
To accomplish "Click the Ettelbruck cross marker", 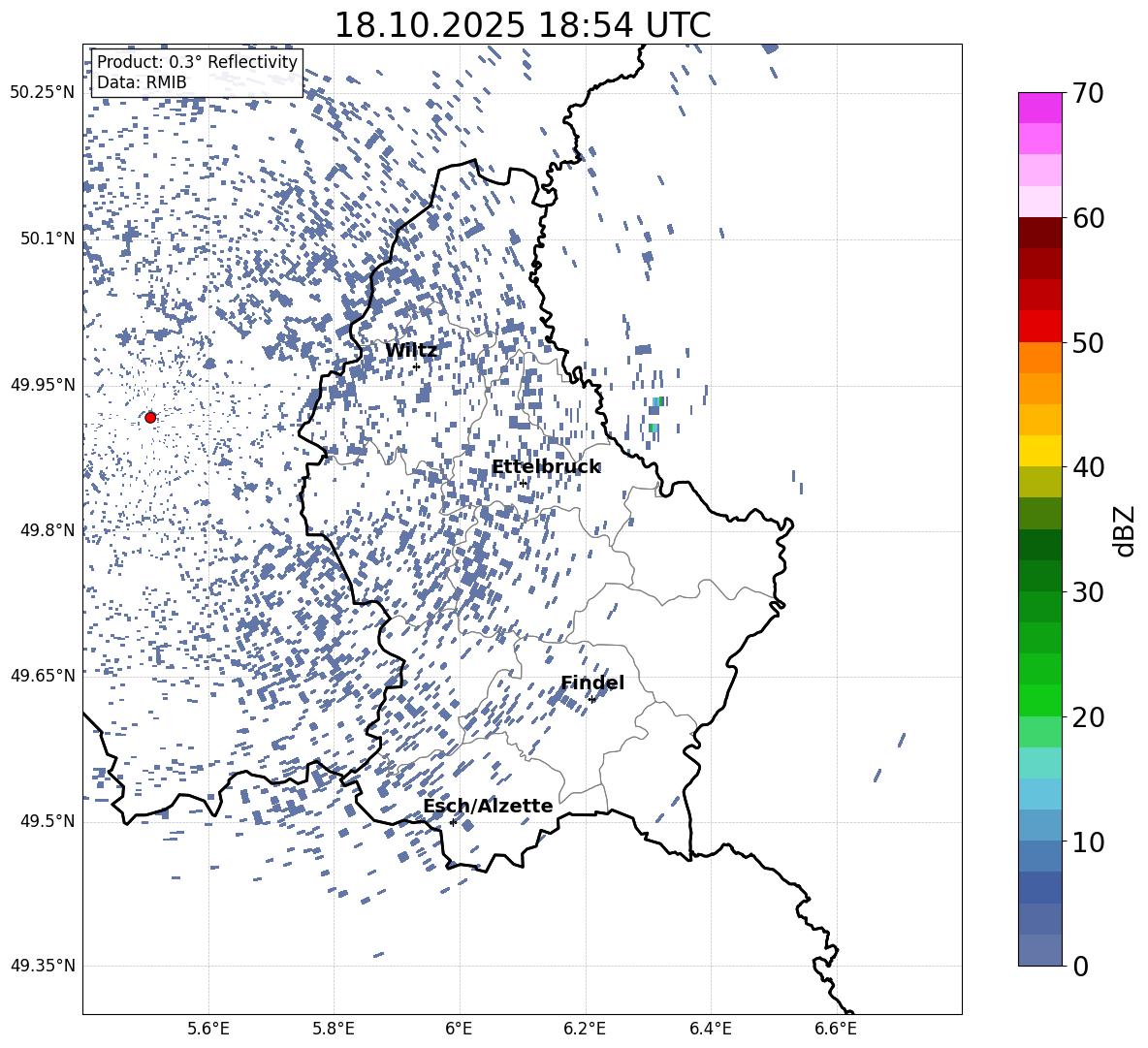I will 523,484.
